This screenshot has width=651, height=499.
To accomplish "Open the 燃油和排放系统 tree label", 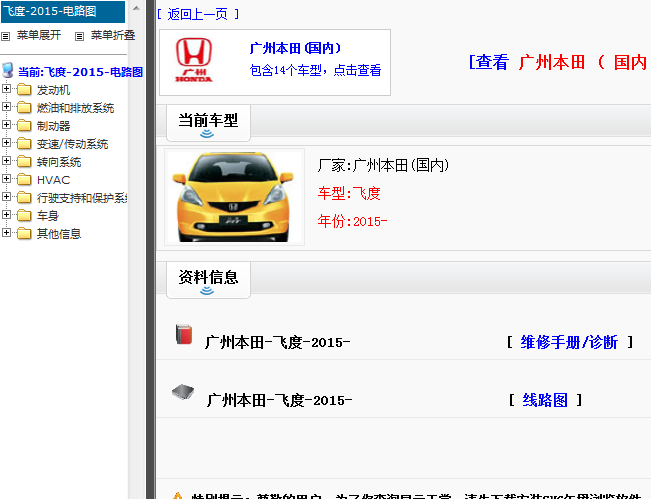I will 75,108.
